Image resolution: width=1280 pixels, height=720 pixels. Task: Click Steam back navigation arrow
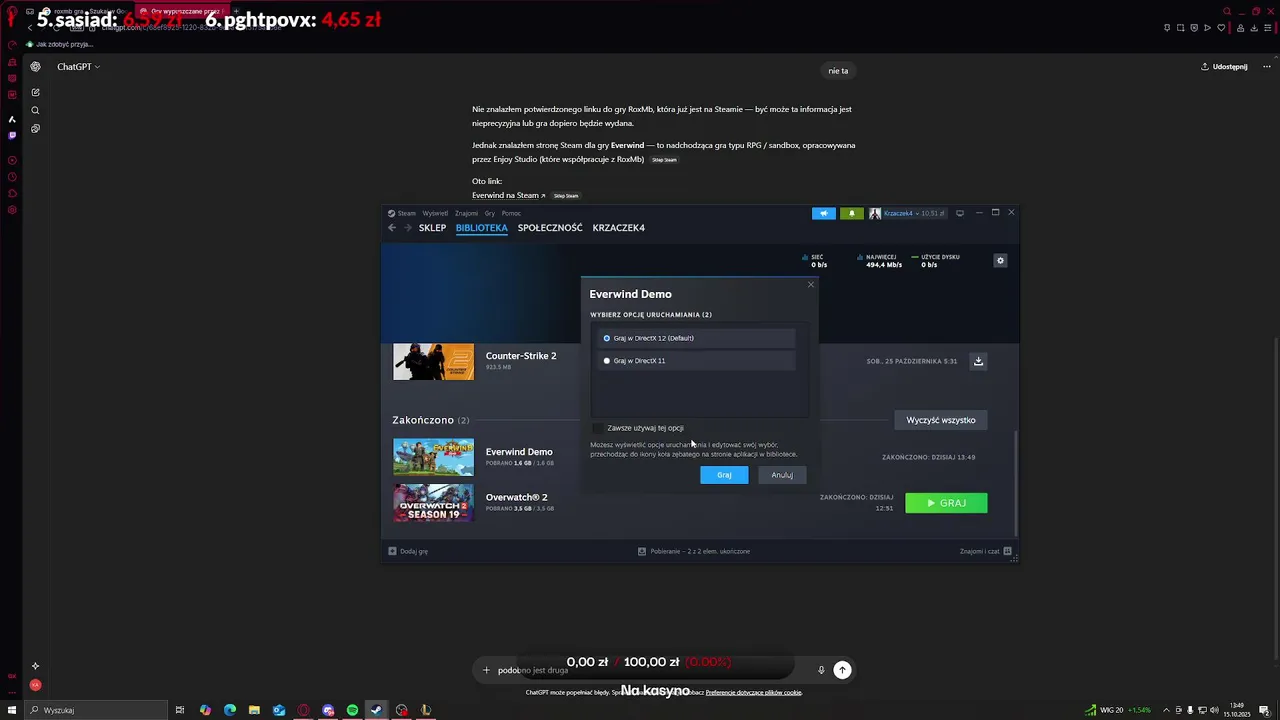(x=392, y=228)
